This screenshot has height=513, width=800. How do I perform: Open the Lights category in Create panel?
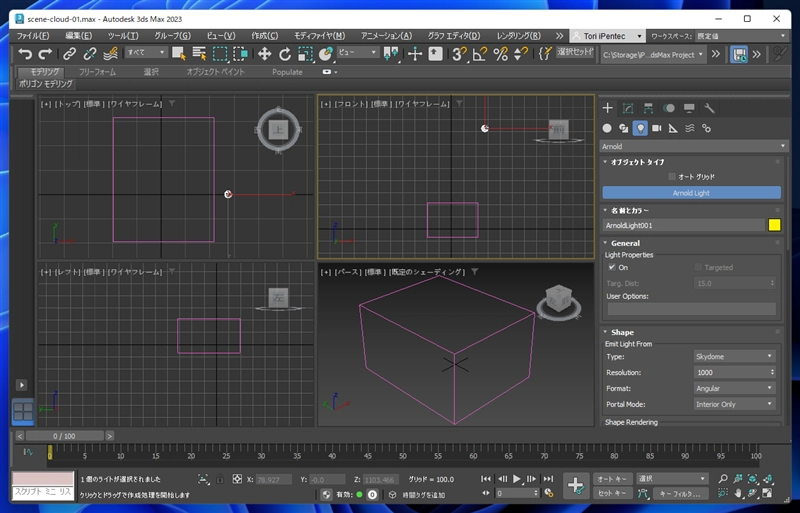point(640,128)
